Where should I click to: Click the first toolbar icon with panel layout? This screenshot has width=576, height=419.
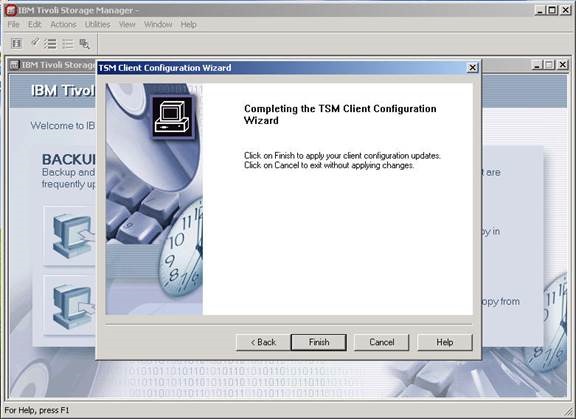17,44
